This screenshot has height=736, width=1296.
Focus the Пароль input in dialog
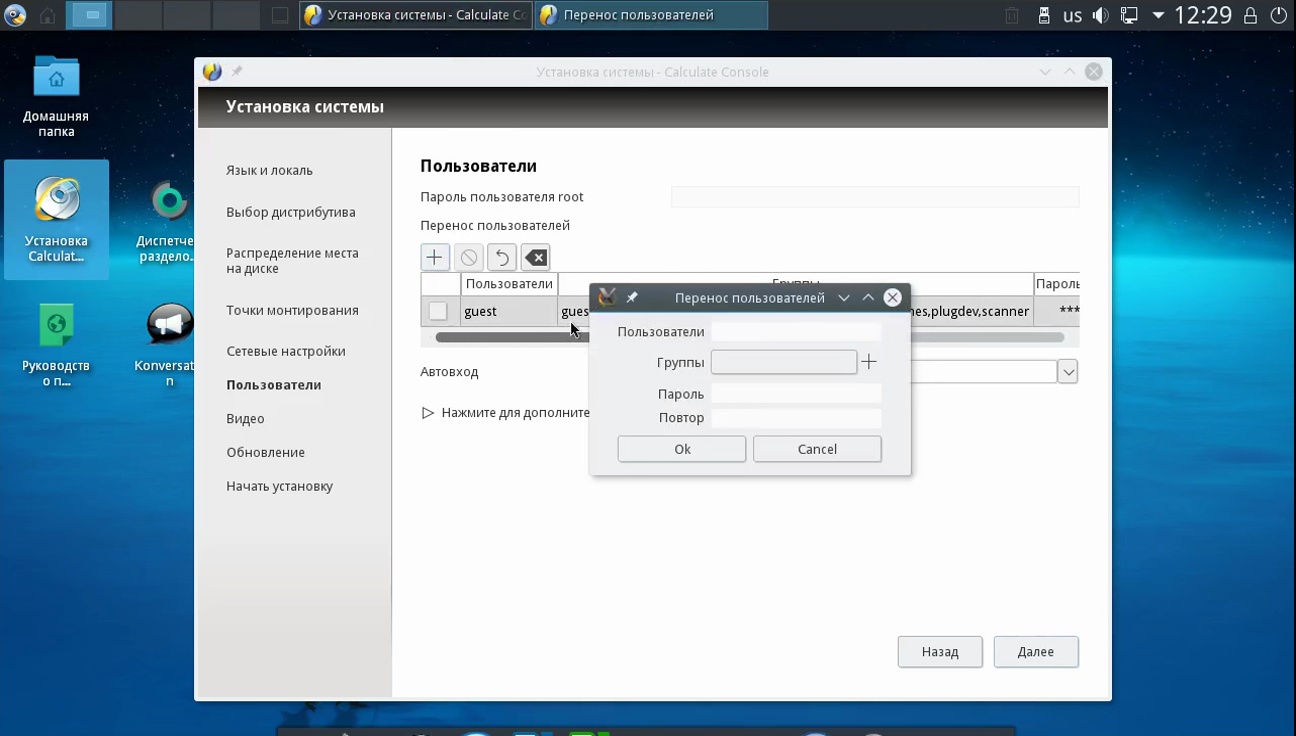796,394
